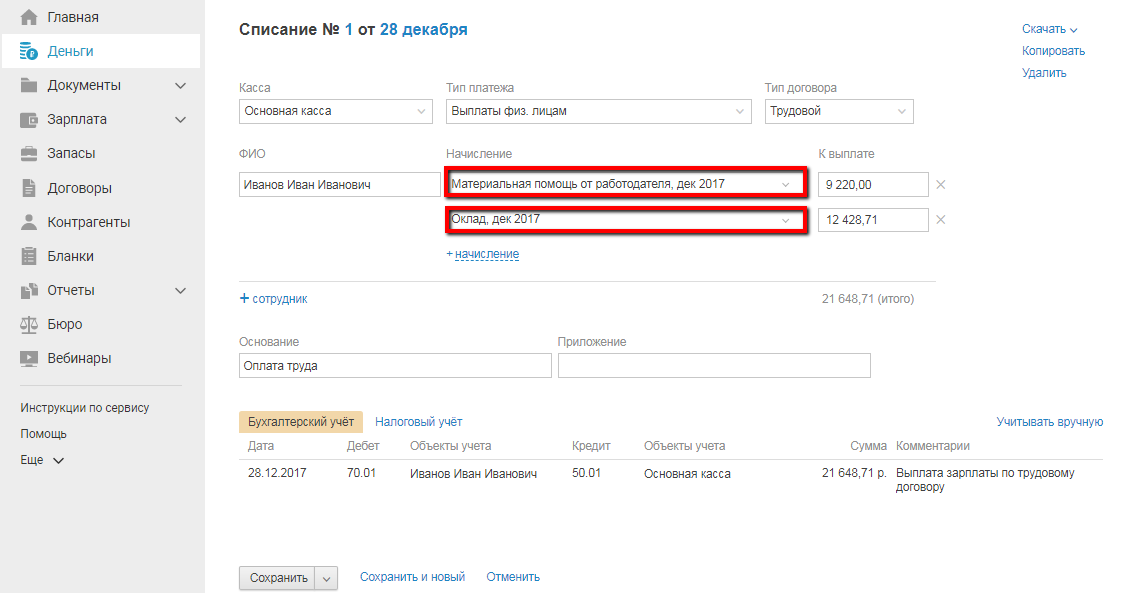Expand the Зарплата menu section
The width and height of the screenshot is (1134, 593).
pyautogui.click(x=181, y=119)
